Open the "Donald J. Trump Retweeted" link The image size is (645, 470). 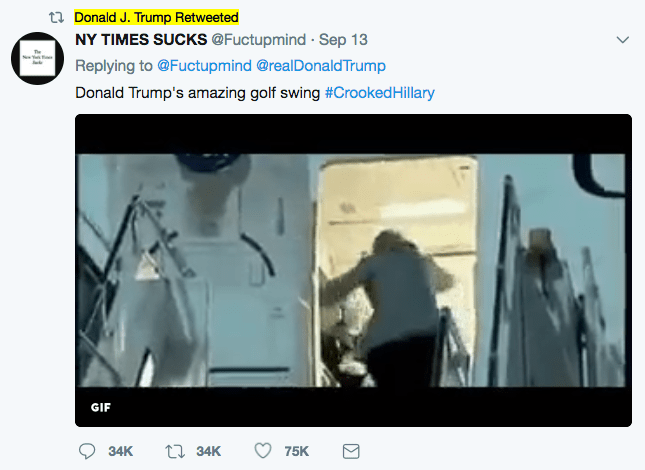pos(157,18)
